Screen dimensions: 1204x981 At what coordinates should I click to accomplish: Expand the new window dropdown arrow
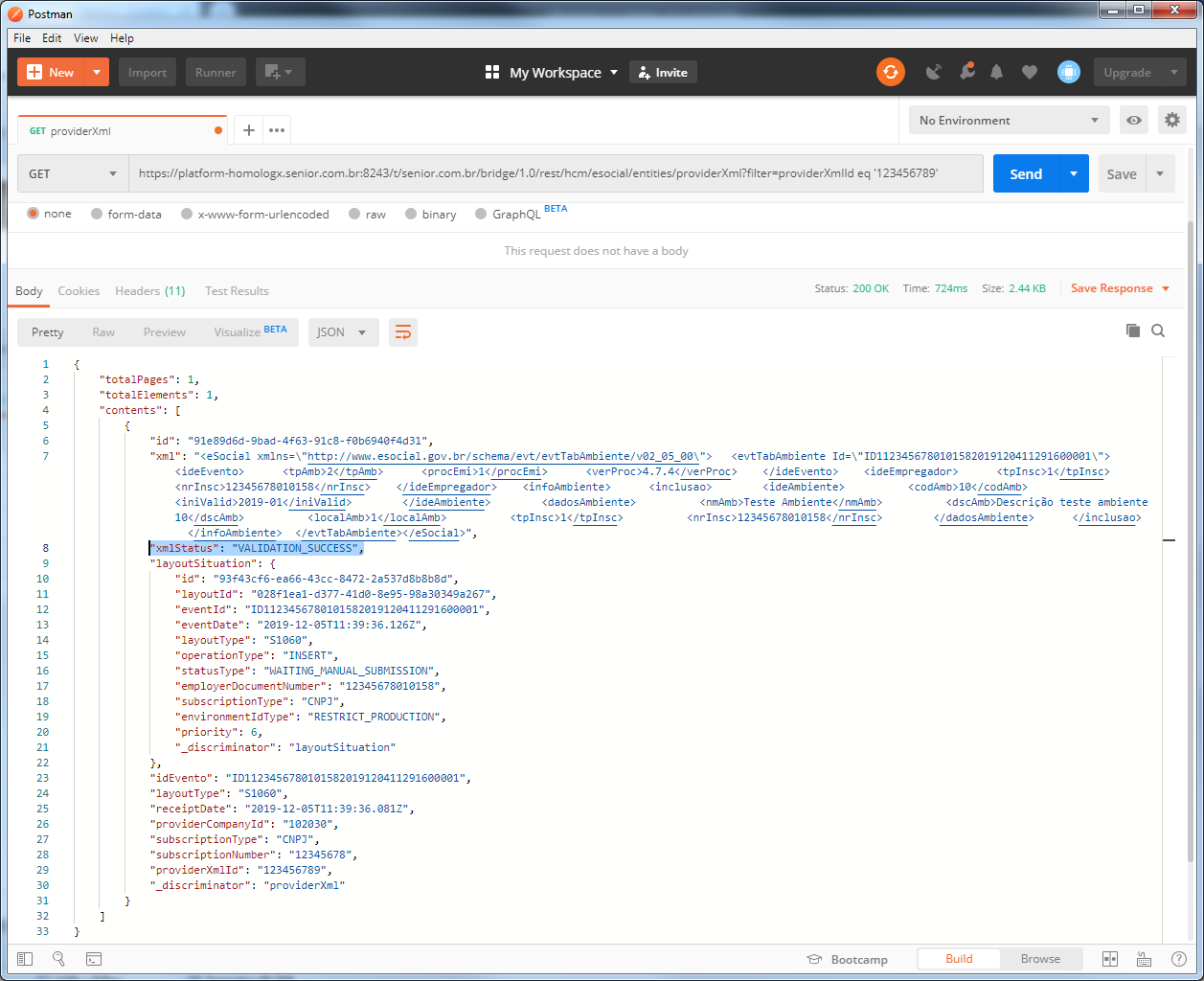[x=290, y=72]
